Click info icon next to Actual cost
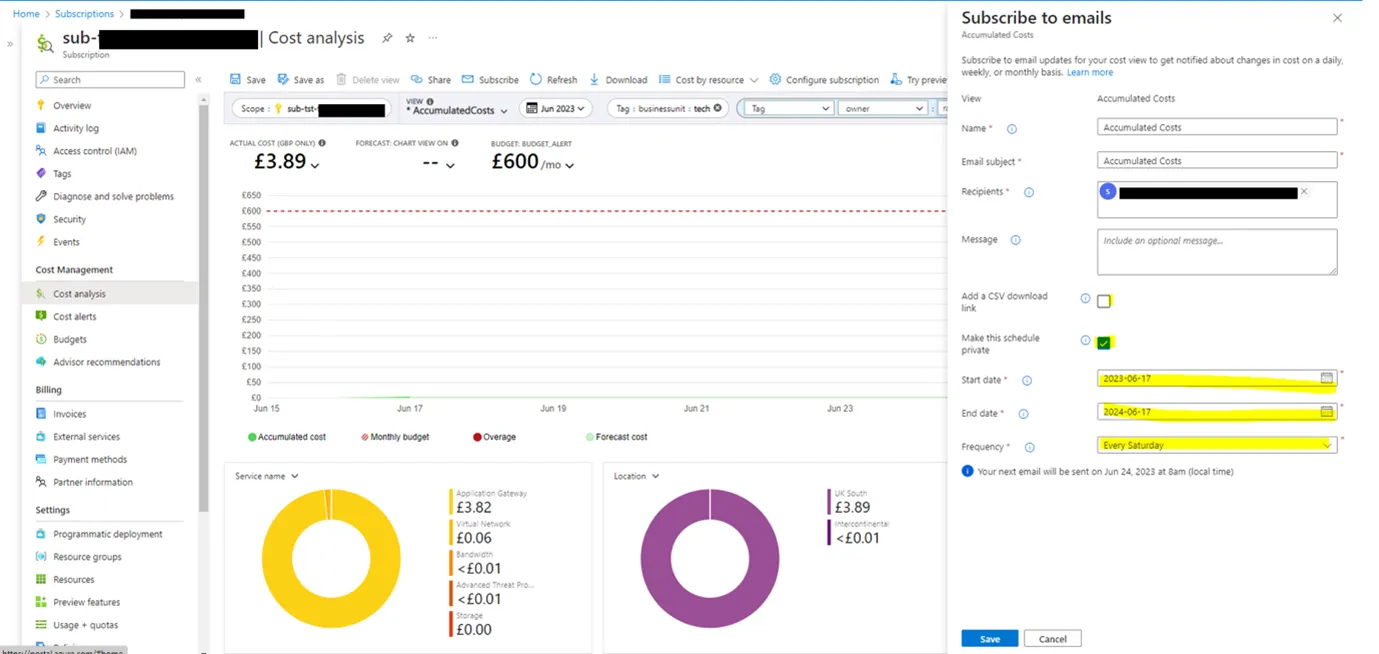This screenshot has width=1379, height=654. [322, 143]
